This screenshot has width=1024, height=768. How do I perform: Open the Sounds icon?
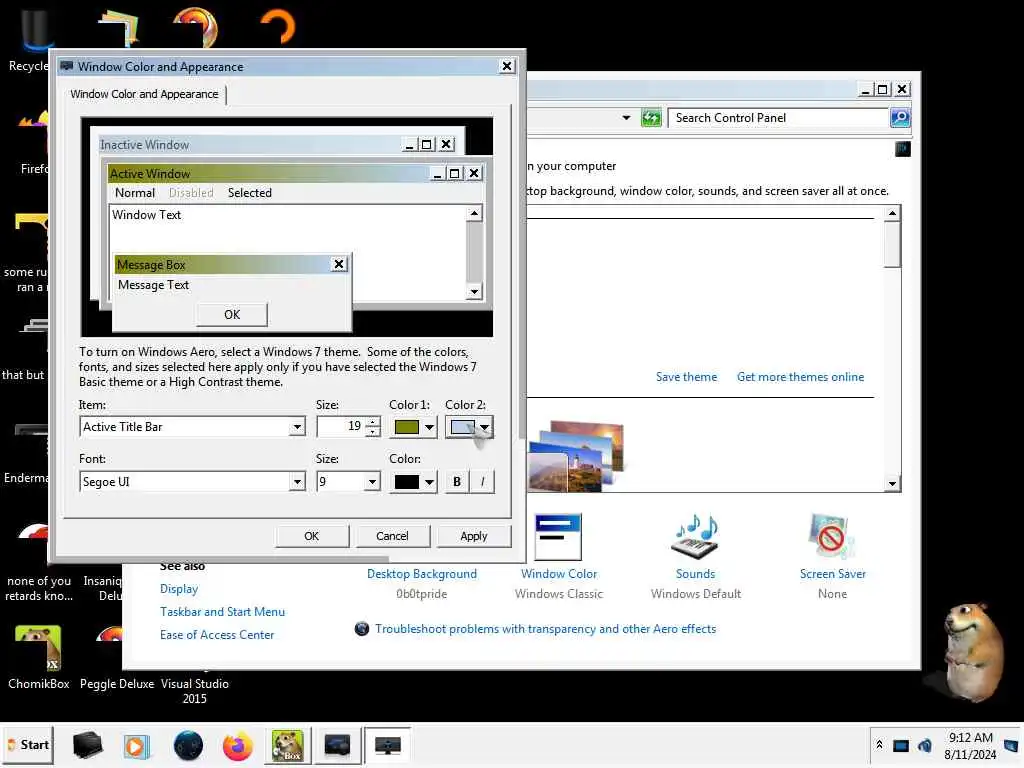coord(695,537)
